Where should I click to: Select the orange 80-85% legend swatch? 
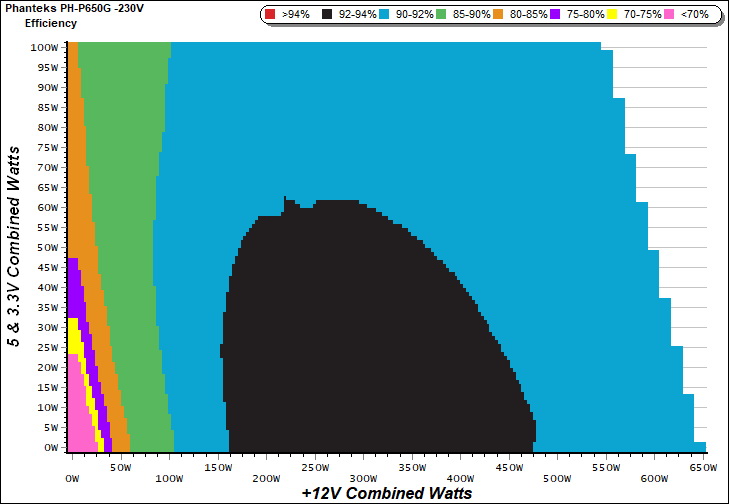pyautogui.click(x=500, y=15)
